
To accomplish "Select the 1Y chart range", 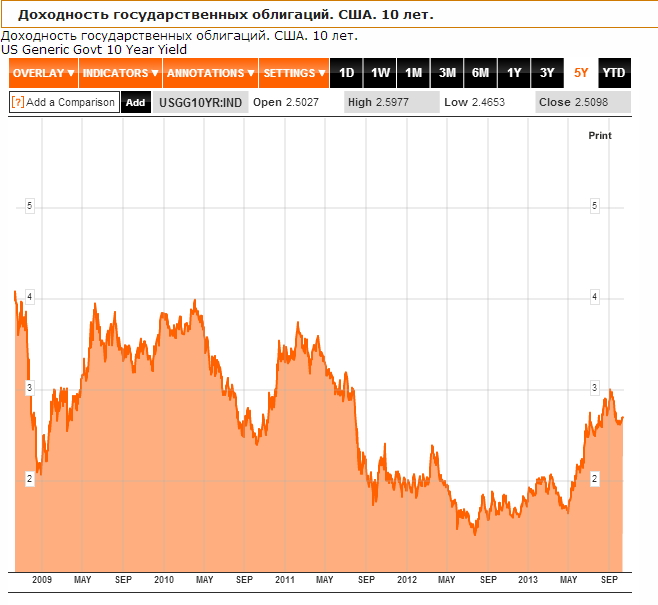I will click(514, 73).
